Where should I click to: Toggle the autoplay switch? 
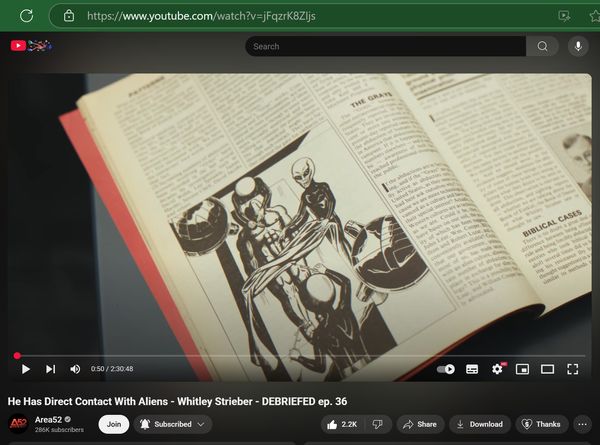click(x=446, y=369)
